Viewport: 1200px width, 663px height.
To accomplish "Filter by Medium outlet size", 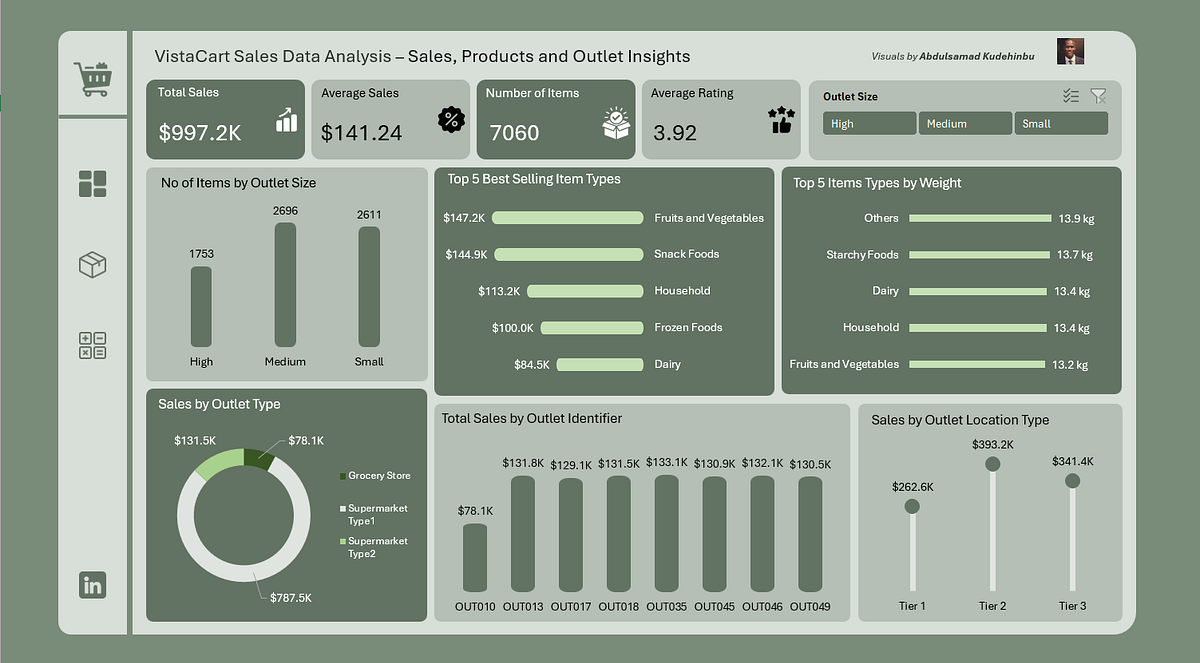I will pyautogui.click(x=965, y=123).
